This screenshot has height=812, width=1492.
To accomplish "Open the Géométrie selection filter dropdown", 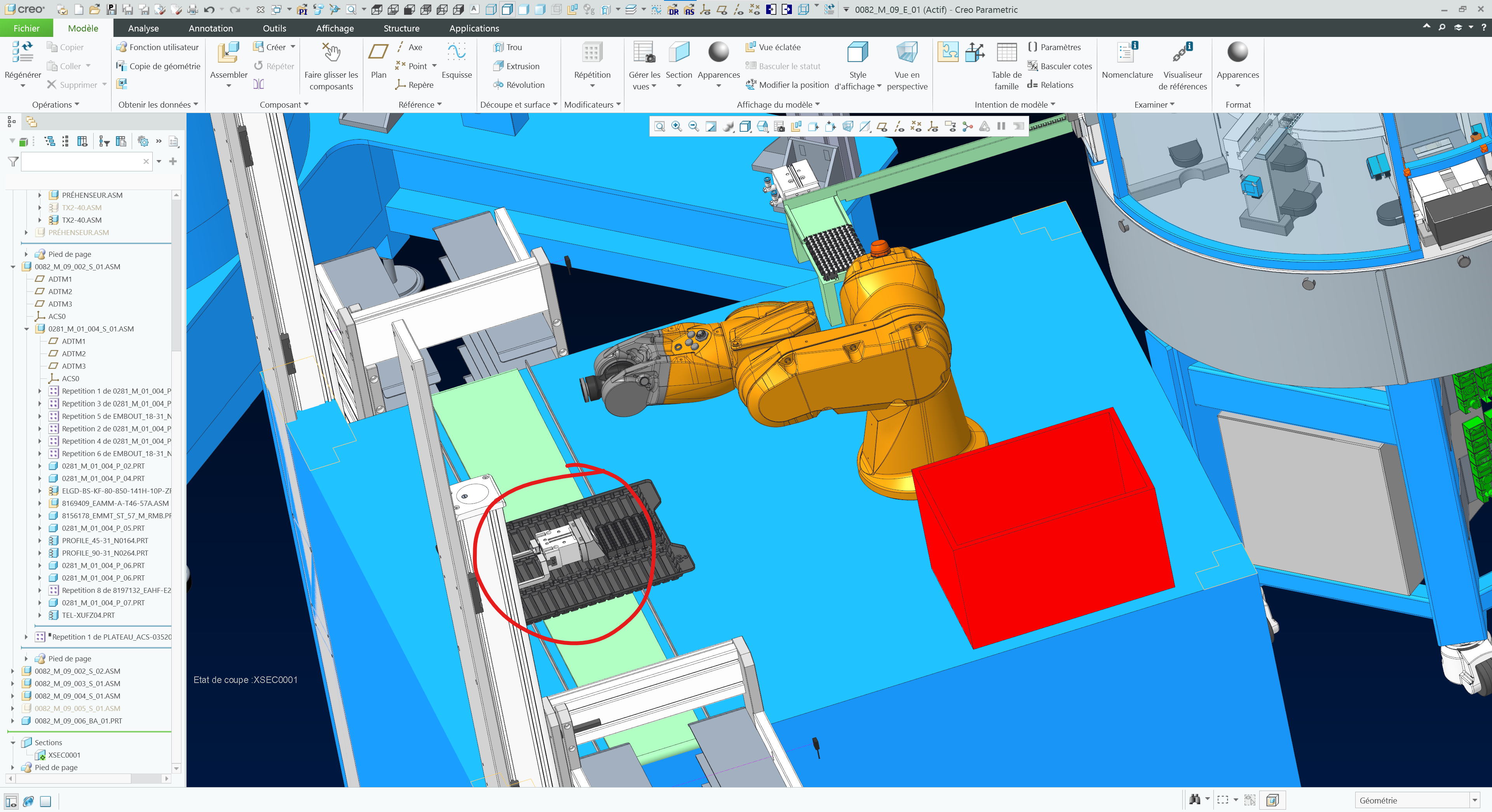I will coord(1474,800).
